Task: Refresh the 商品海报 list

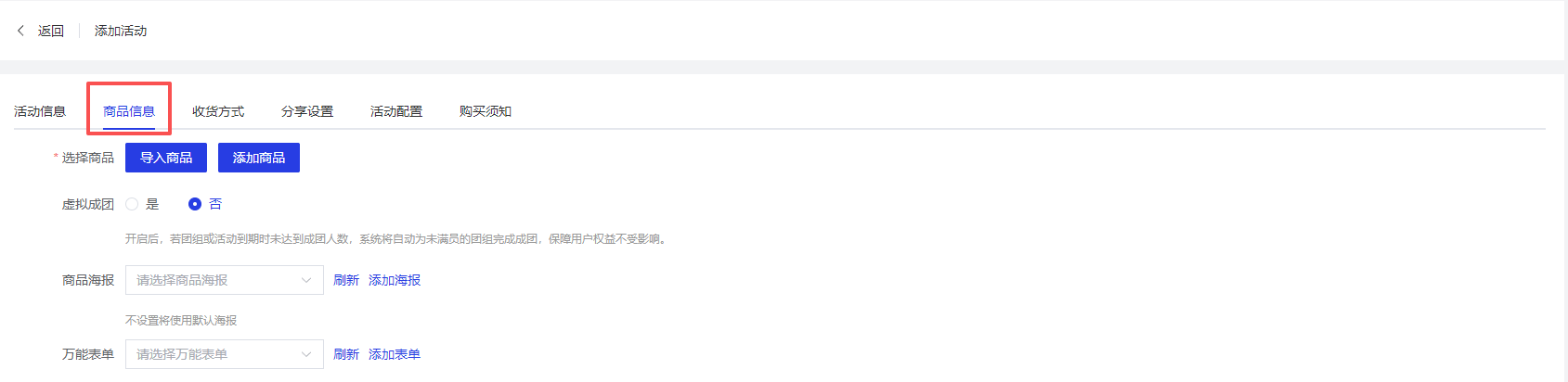Action: [x=346, y=280]
